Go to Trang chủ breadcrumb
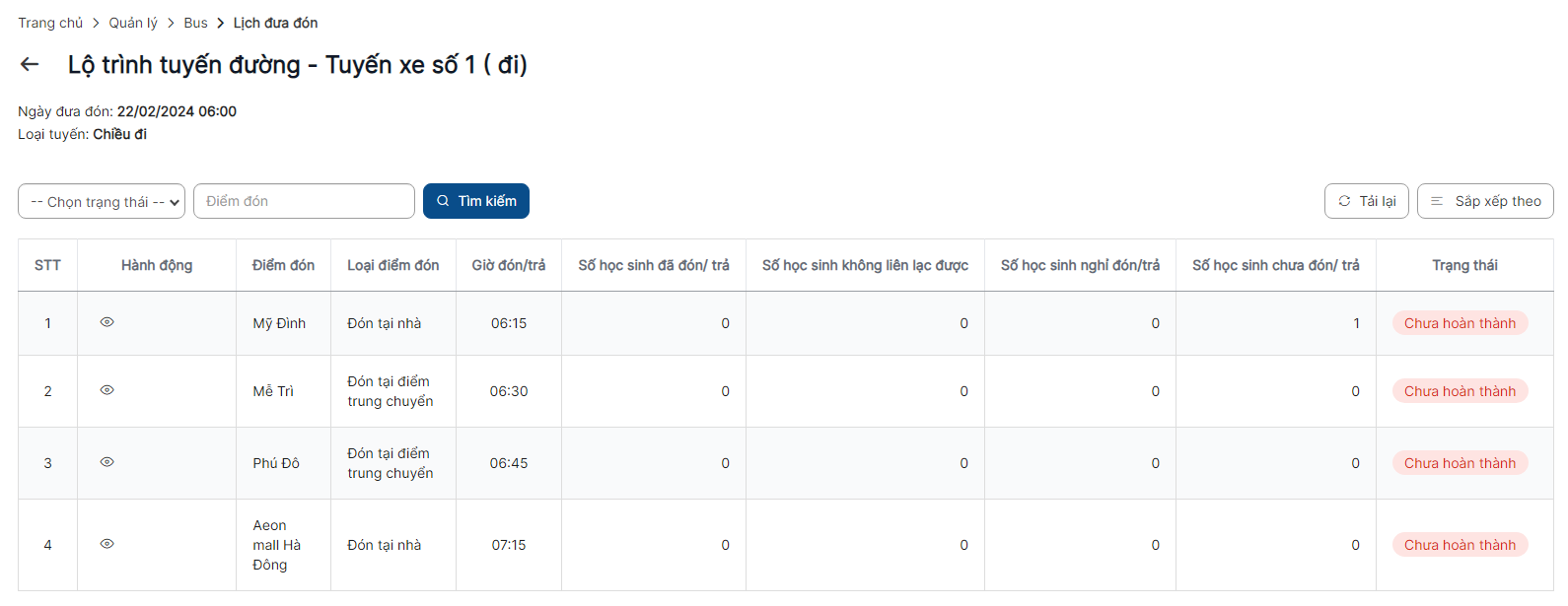 tap(50, 23)
